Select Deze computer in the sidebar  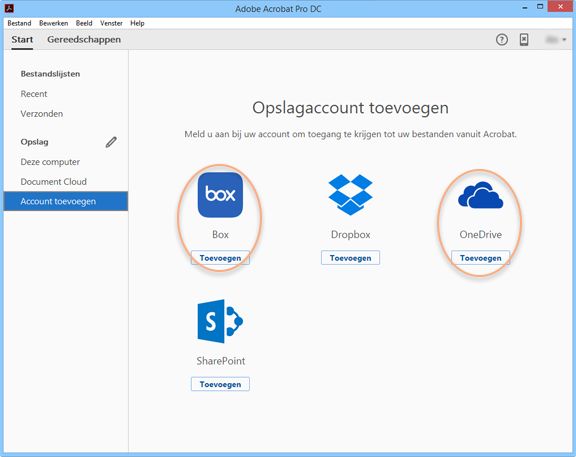(x=50, y=162)
